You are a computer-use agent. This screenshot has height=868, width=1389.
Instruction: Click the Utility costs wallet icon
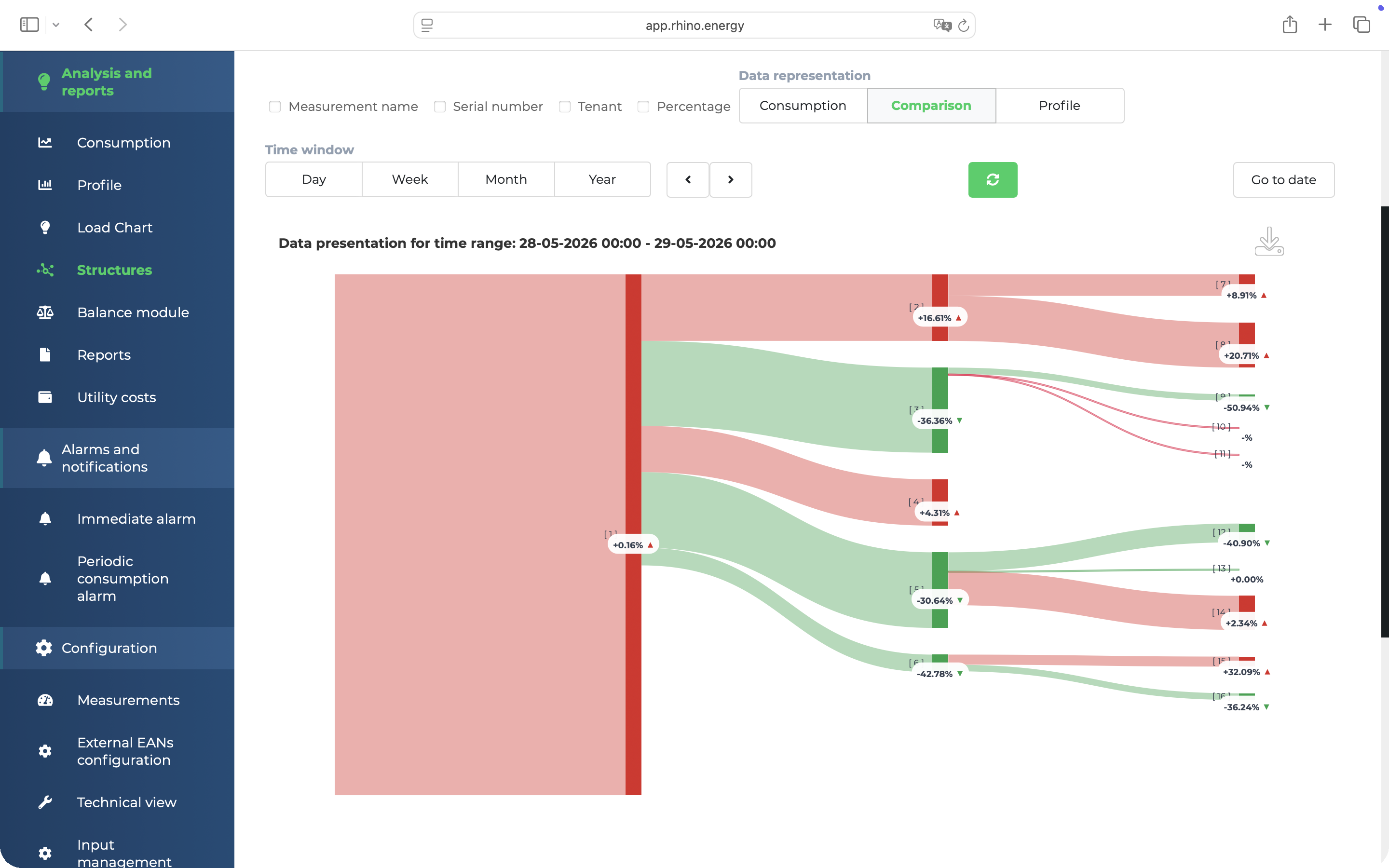[45, 397]
